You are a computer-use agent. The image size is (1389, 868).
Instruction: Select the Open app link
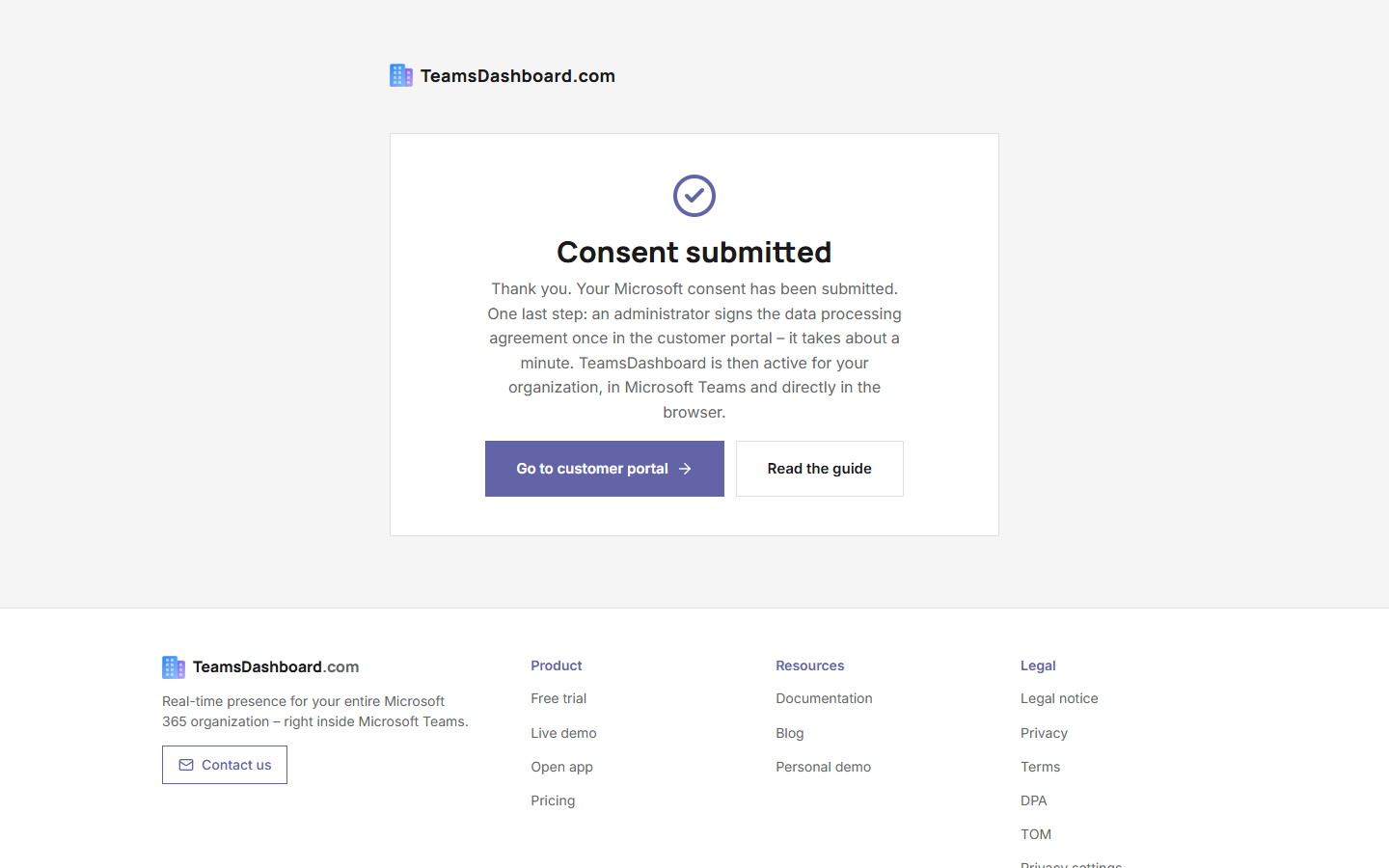pyautogui.click(x=561, y=767)
